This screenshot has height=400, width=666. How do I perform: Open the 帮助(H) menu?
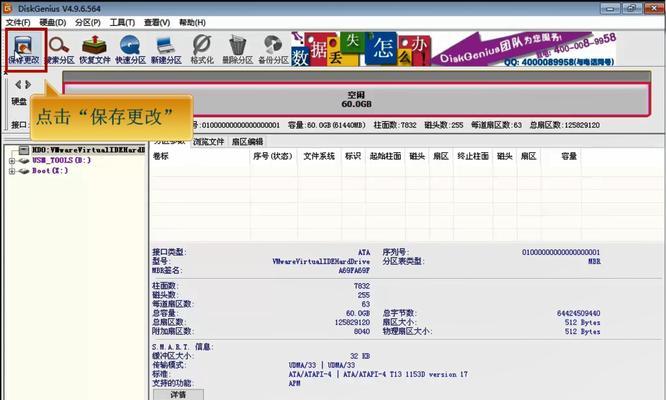tap(192, 23)
